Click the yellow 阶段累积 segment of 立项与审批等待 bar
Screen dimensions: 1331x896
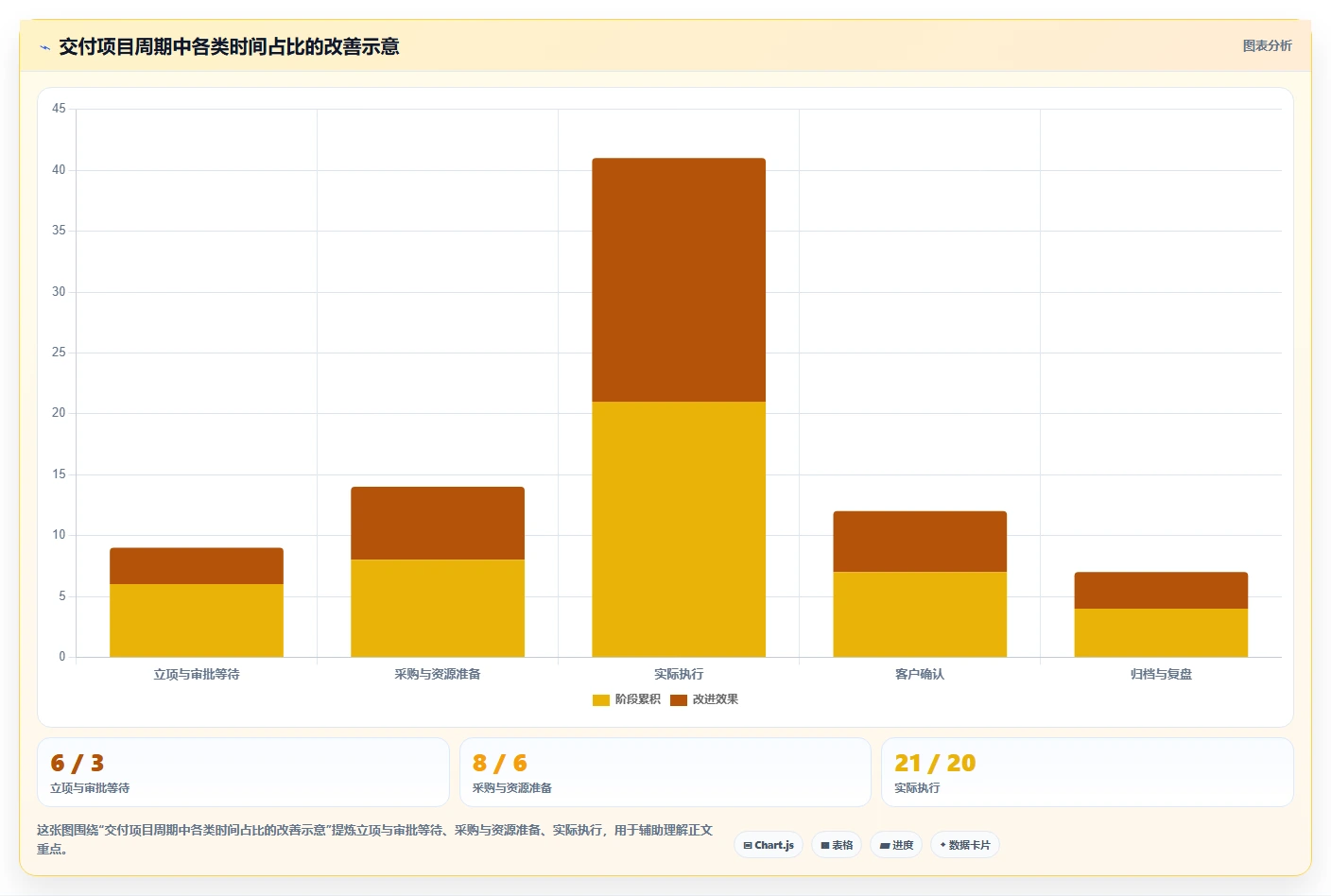pos(197,620)
